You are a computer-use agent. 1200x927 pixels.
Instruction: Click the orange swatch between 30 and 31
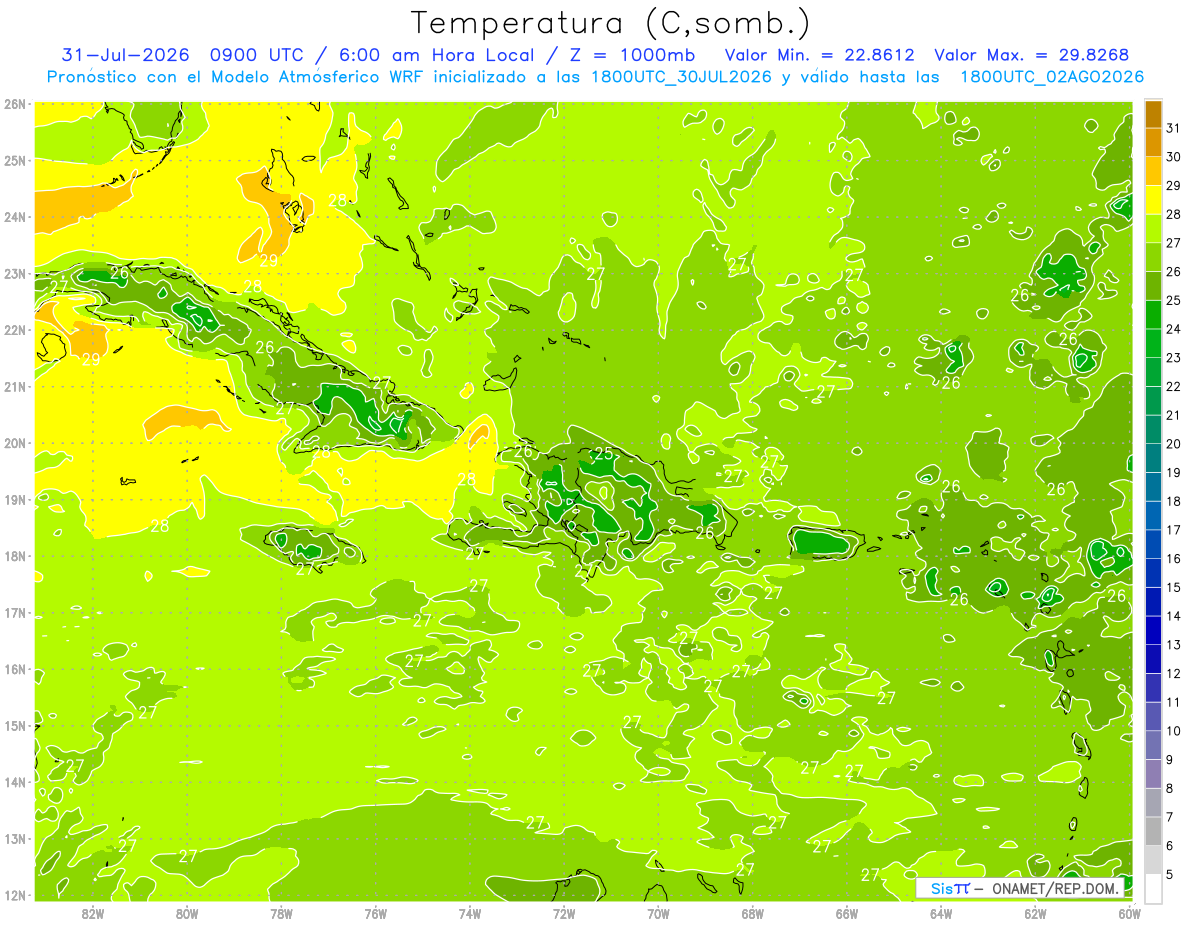pos(1153,143)
